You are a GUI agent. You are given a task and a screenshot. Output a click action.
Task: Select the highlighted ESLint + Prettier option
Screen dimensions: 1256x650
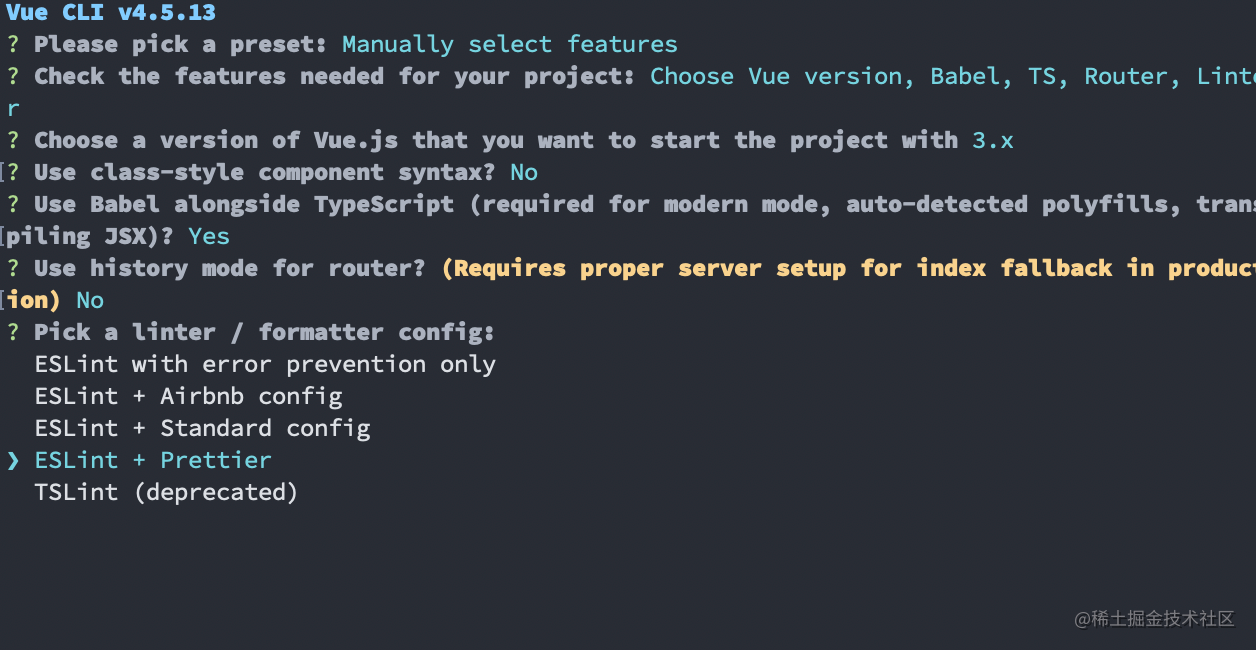click(153, 460)
